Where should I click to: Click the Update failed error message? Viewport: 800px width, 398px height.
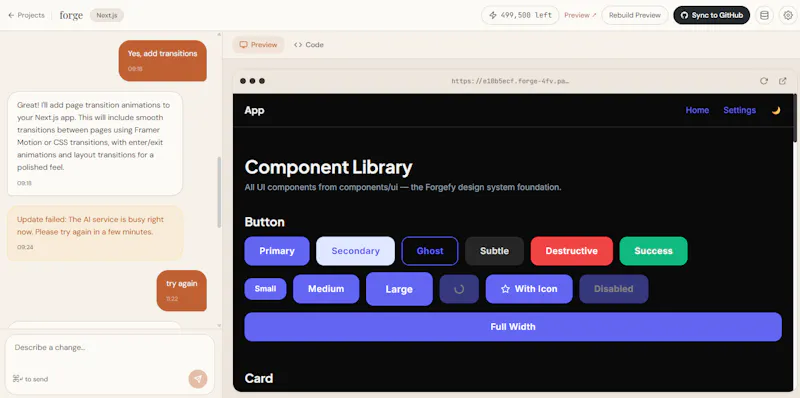click(x=95, y=233)
